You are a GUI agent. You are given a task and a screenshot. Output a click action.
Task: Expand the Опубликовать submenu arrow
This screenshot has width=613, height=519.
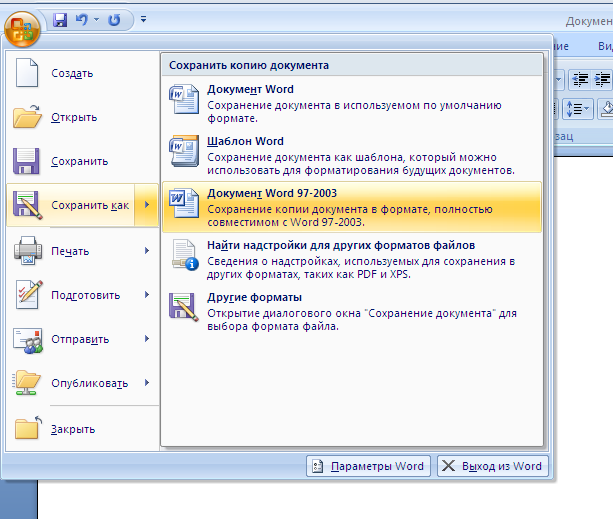147,383
